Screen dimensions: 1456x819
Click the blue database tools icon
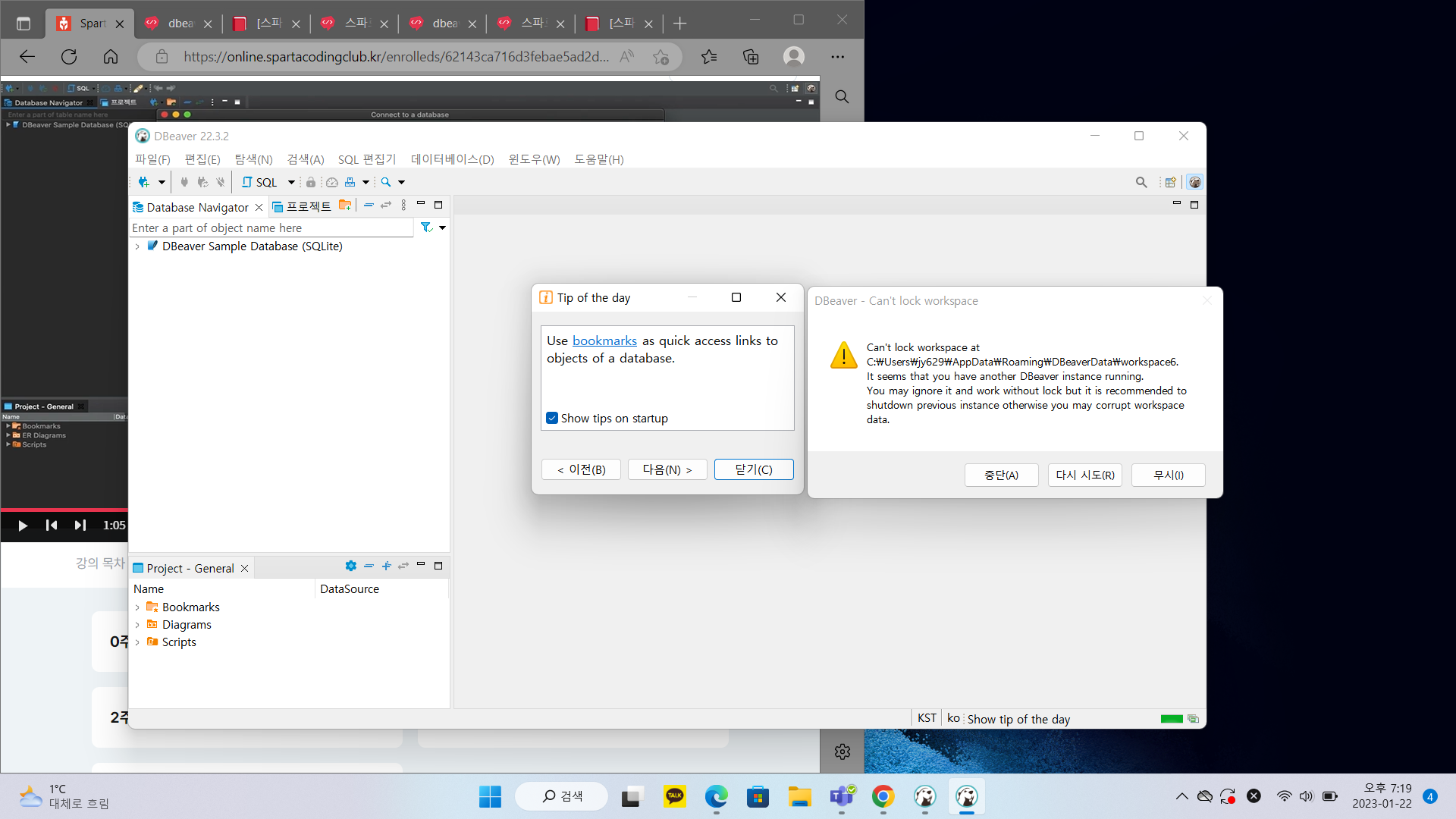[x=350, y=182]
